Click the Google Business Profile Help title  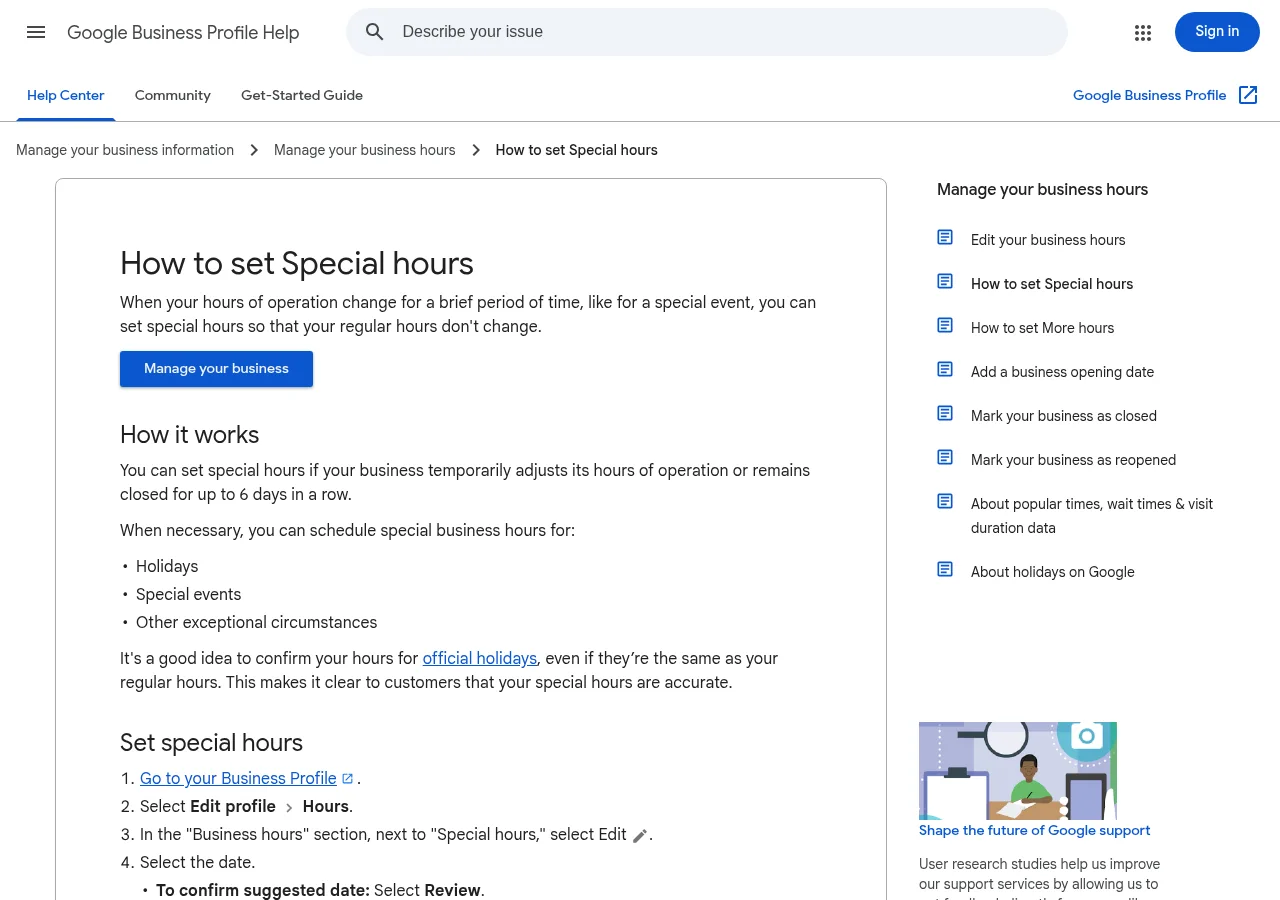183,32
